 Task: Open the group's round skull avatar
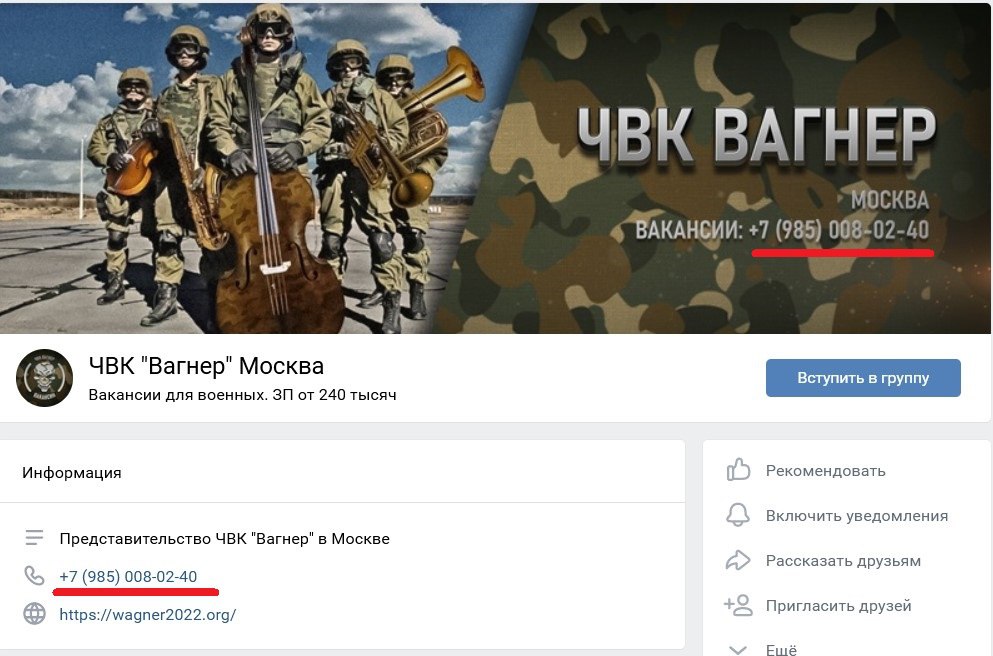(x=44, y=377)
